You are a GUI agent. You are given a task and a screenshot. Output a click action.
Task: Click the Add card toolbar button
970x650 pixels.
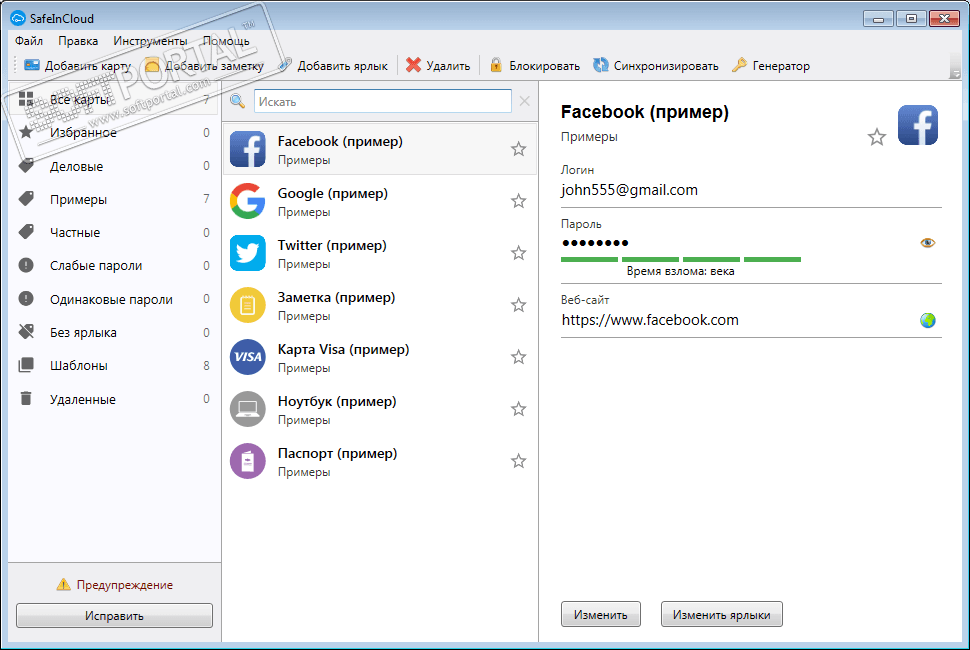point(77,66)
